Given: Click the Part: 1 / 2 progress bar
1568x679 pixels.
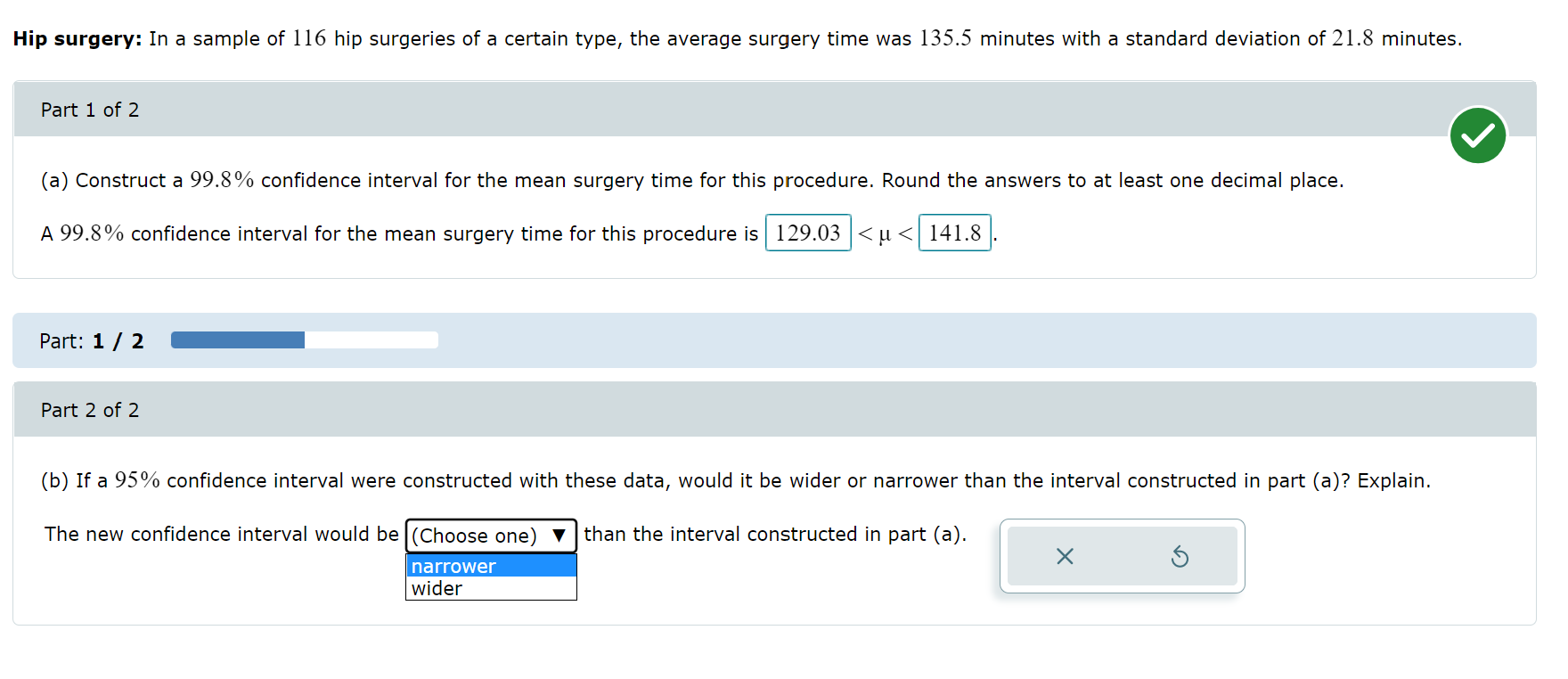Looking at the screenshot, I should (x=304, y=340).
